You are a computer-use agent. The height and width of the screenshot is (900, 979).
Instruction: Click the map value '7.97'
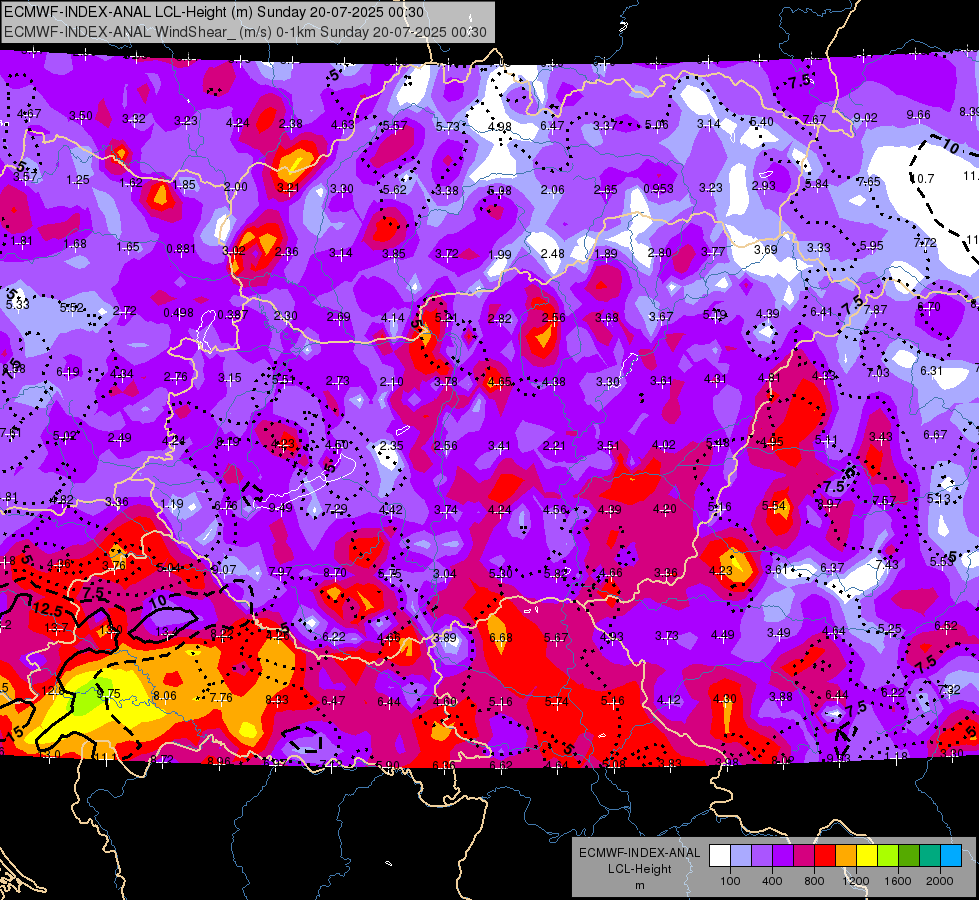pos(280,571)
